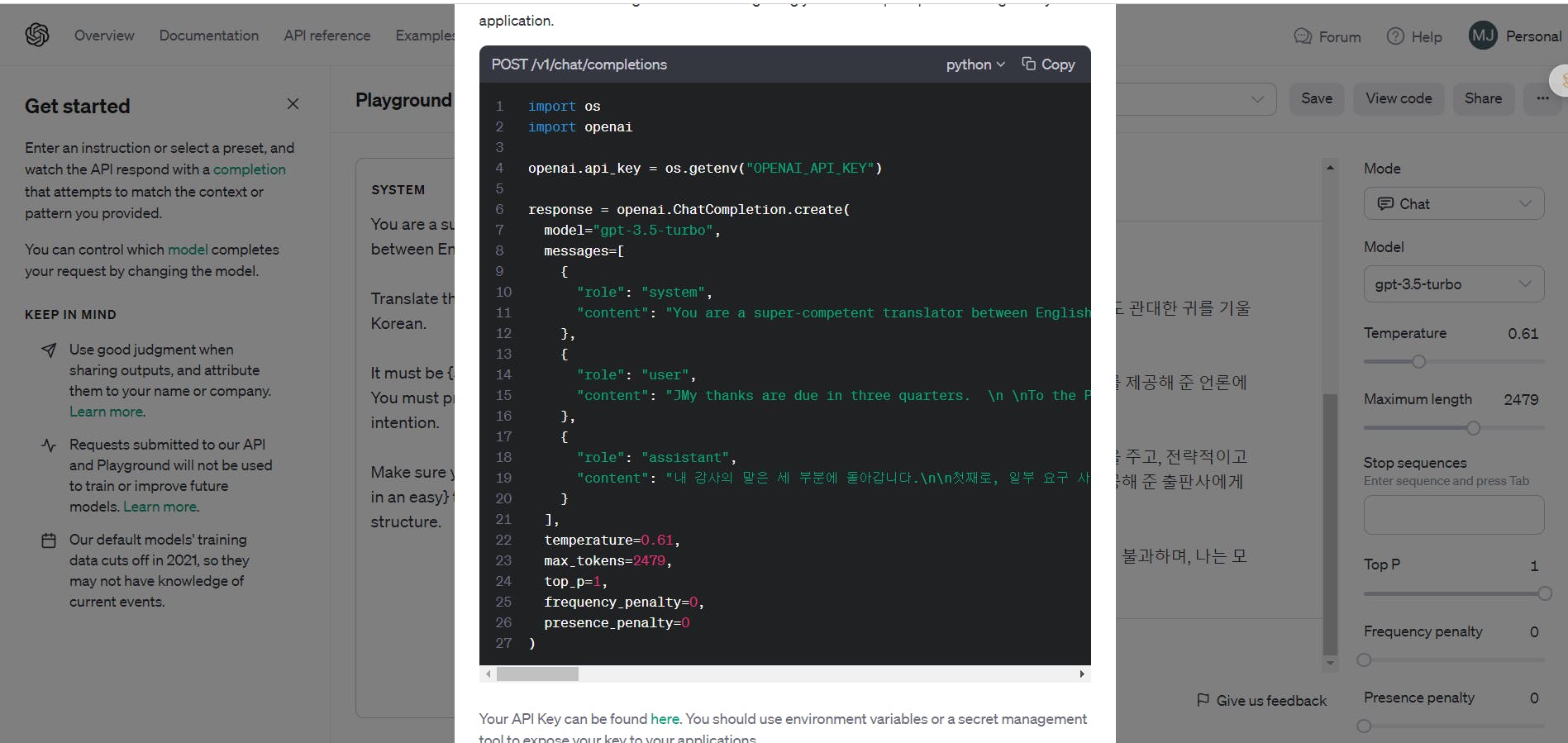The image size is (1568, 743).
Task: Open the Personal account menu
Action: [1533, 36]
